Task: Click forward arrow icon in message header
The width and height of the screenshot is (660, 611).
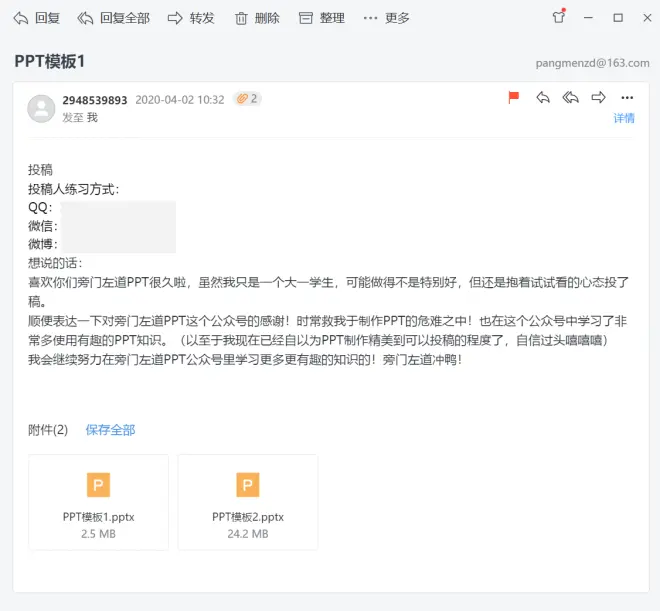Action: click(598, 98)
